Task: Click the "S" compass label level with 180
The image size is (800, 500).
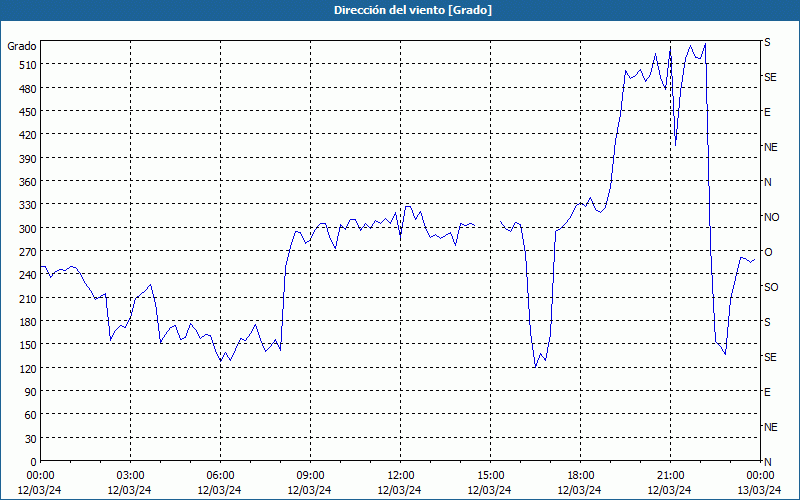Action: pyautogui.click(x=767, y=322)
